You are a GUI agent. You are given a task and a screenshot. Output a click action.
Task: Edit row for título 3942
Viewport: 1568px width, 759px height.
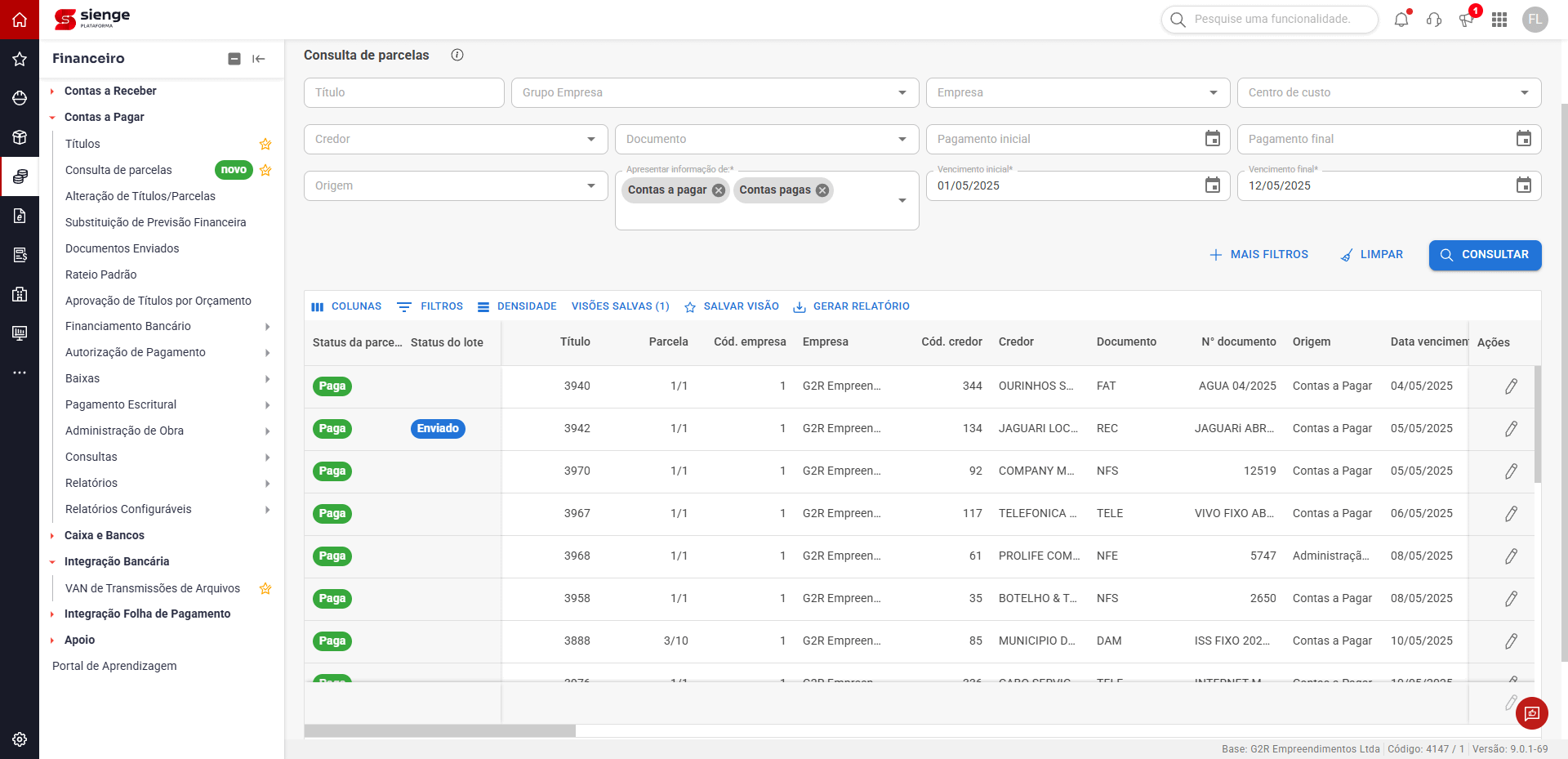tap(1512, 429)
